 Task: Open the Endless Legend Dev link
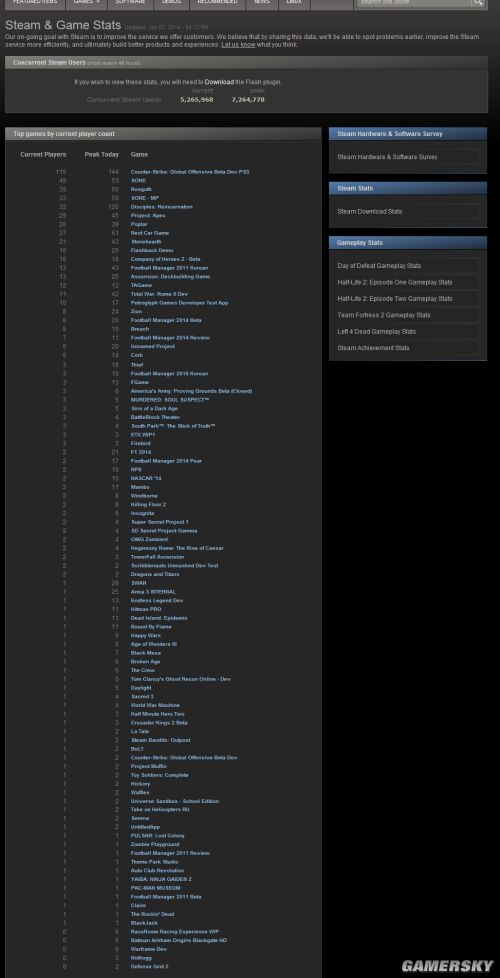click(156, 601)
